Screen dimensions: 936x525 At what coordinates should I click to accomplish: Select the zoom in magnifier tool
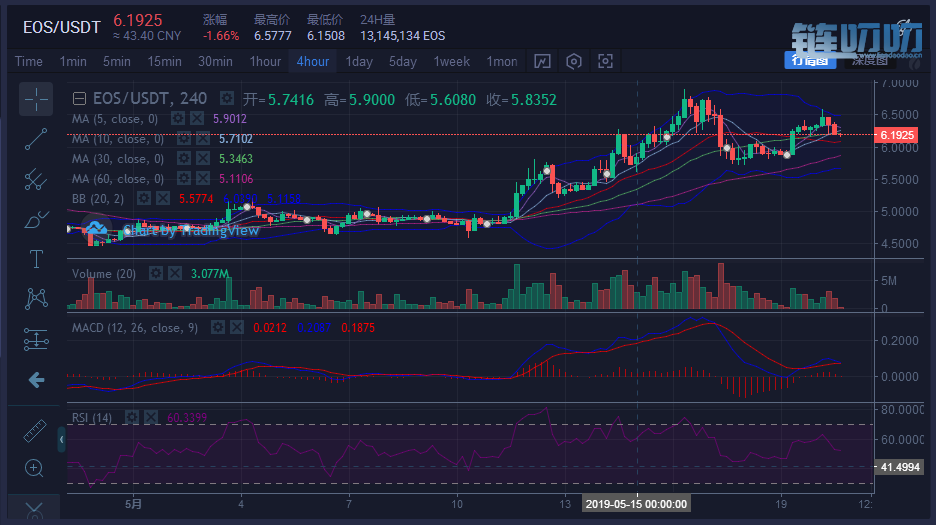click(34, 468)
